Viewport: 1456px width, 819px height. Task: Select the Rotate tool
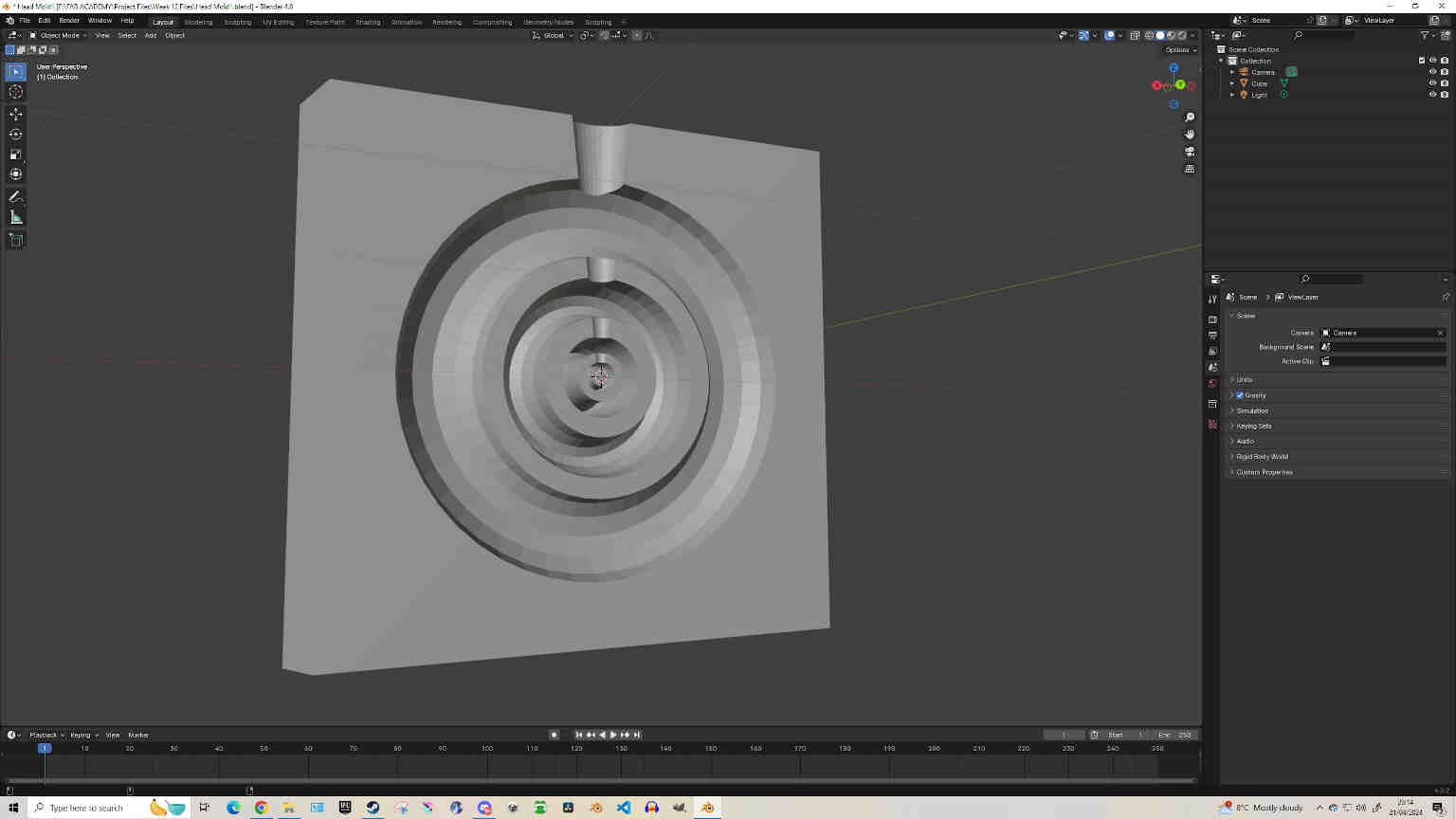pyautogui.click(x=15, y=134)
